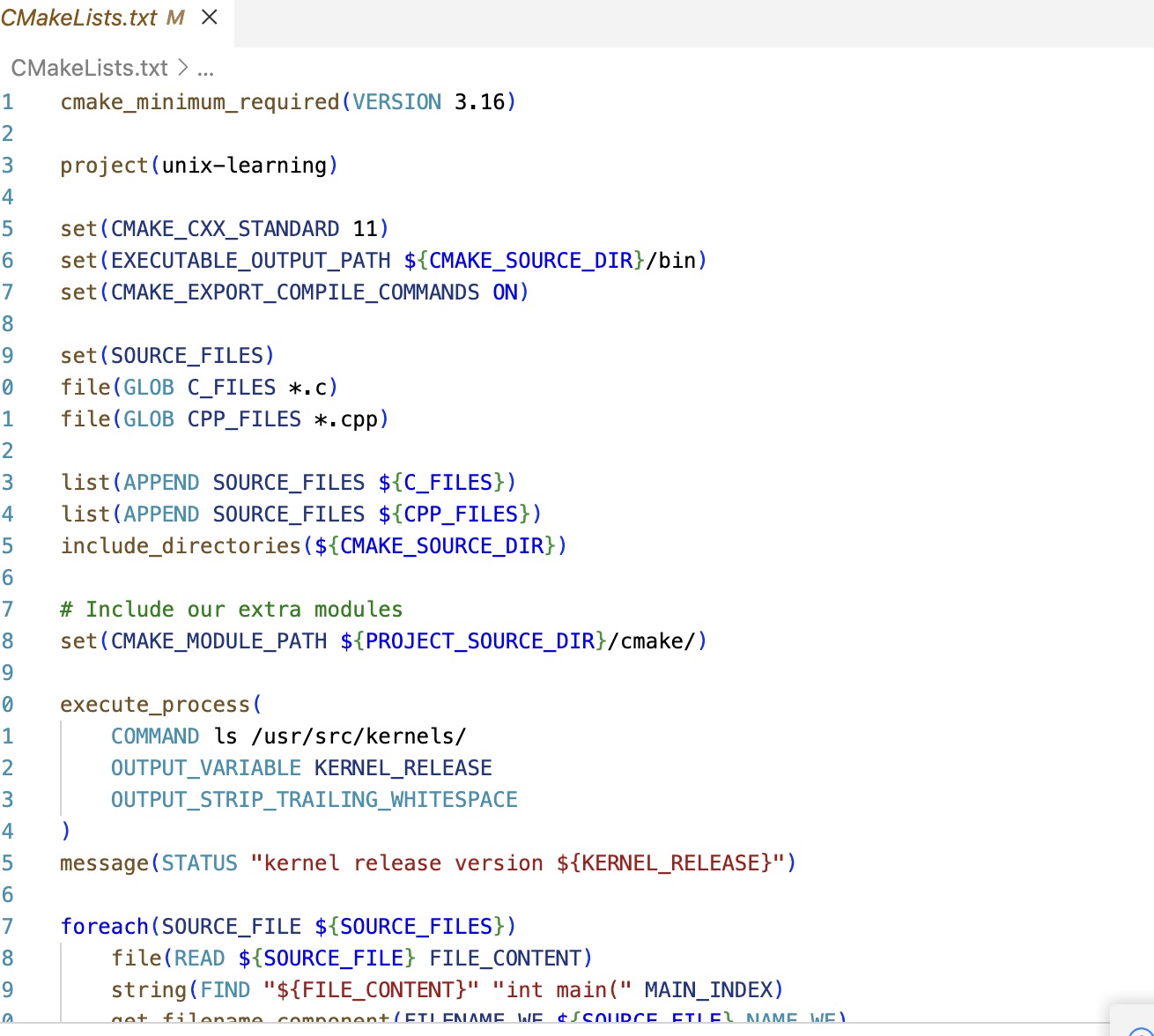Click the *.cpp glob pattern
Viewport: 1154px width, 1036px height.
[x=346, y=419]
